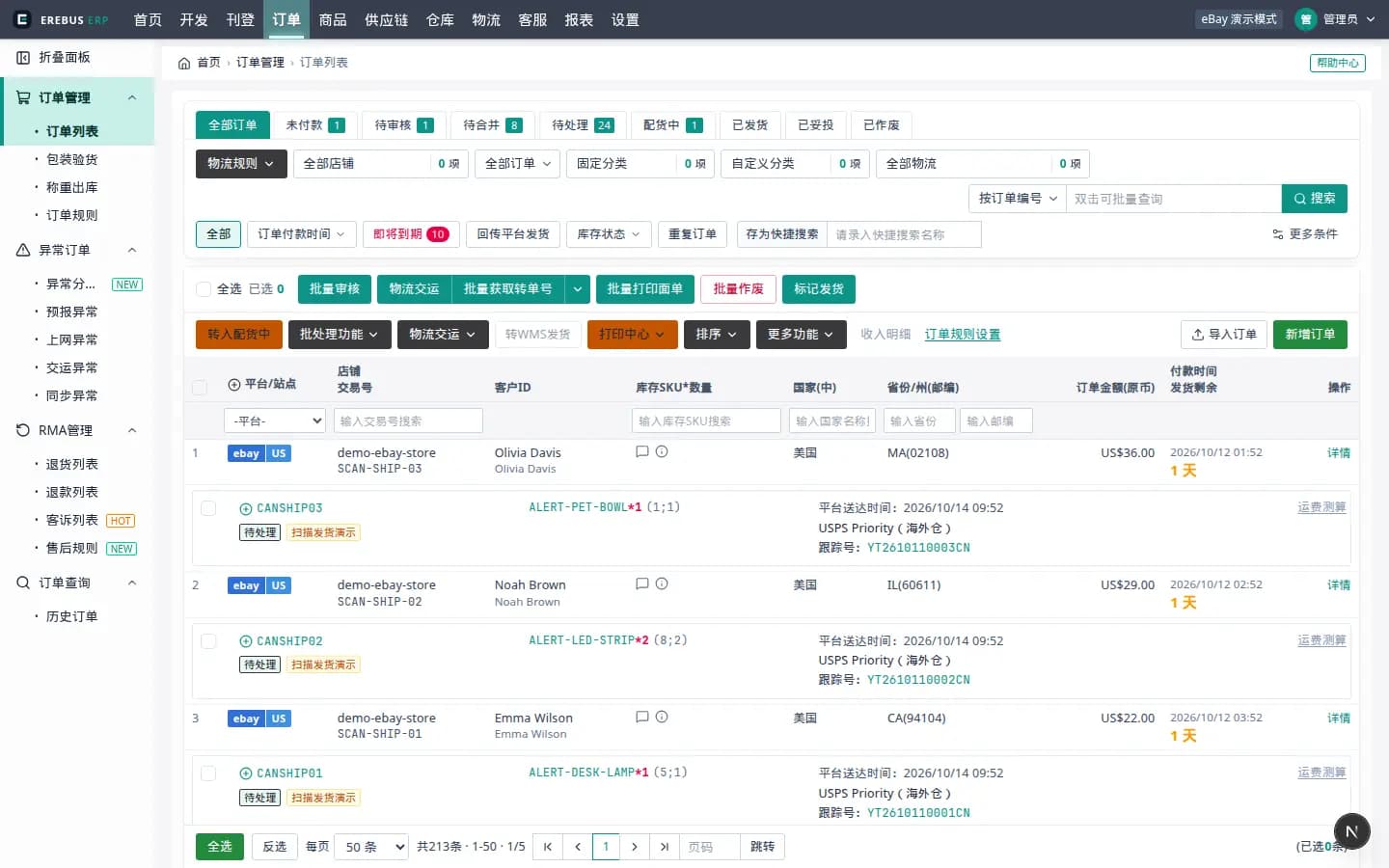The image size is (1389, 868).
Task: Open 详情 for the Olivia Davis order
Action: click(1339, 452)
